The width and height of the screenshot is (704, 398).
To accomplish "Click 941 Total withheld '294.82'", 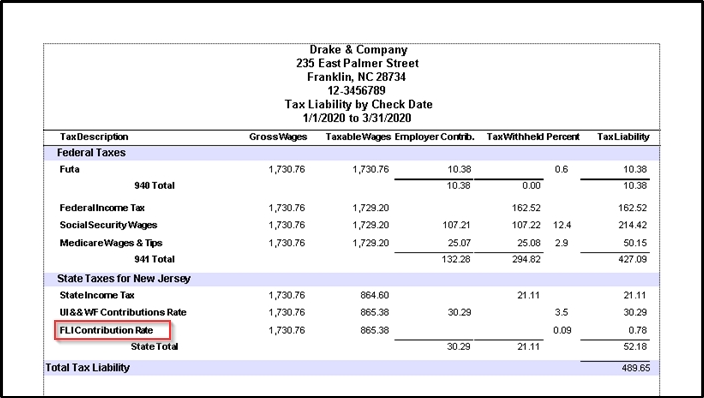I will [x=526, y=259].
